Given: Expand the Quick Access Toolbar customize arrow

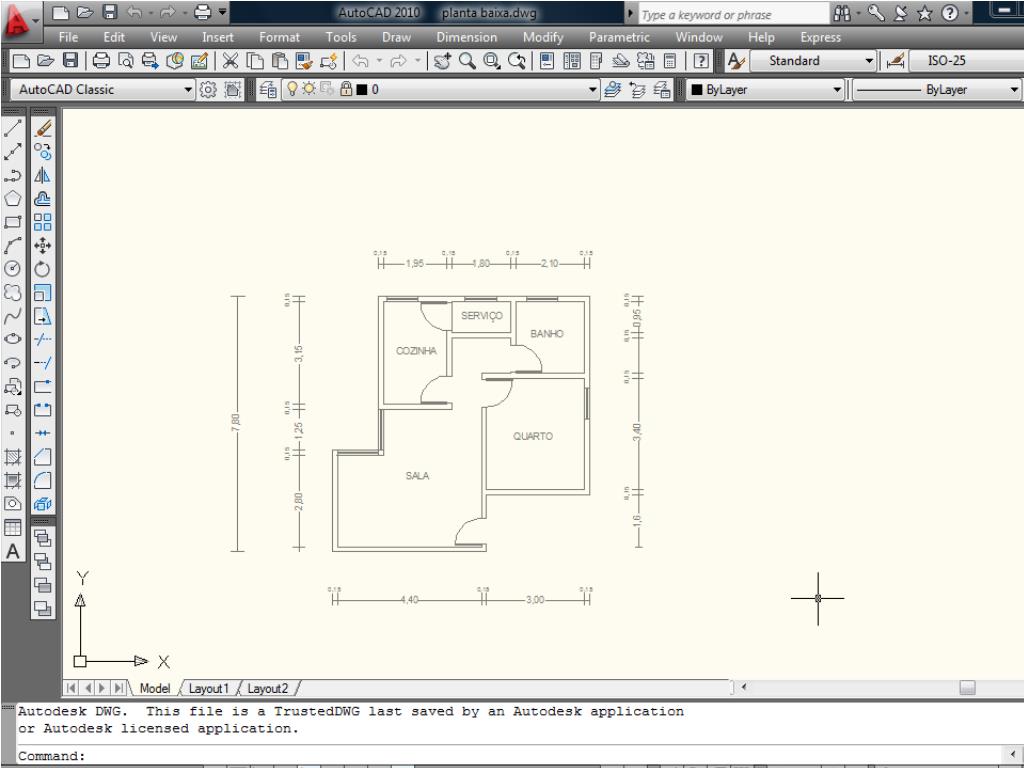Looking at the screenshot, I should click(223, 12).
